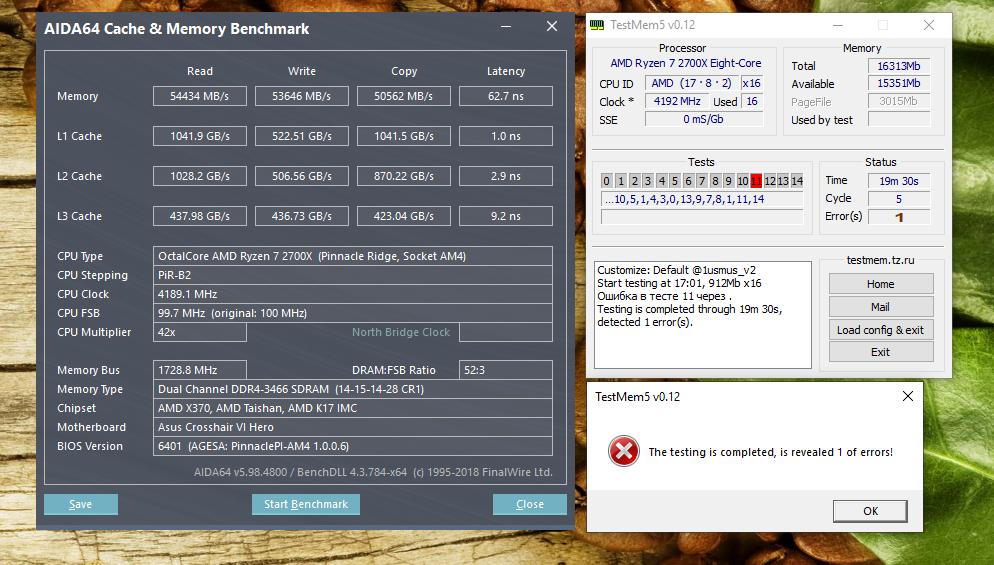Click CPU Clock field 4189.1 MHz
The width and height of the screenshot is (994, 565).
[352, 294]
